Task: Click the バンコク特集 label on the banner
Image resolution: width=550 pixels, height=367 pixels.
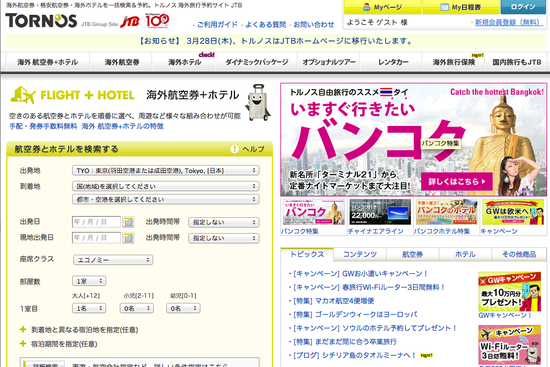Action: (441, 143)
